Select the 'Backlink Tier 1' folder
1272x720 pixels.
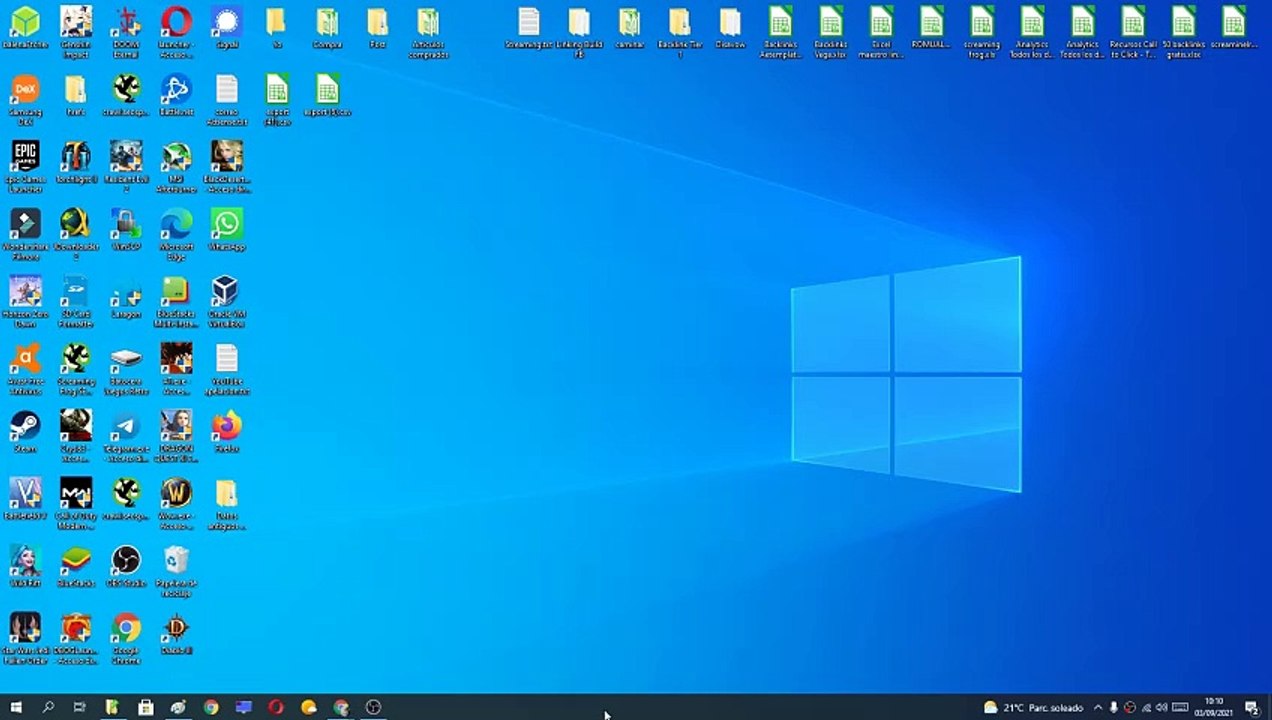[680, 31]
